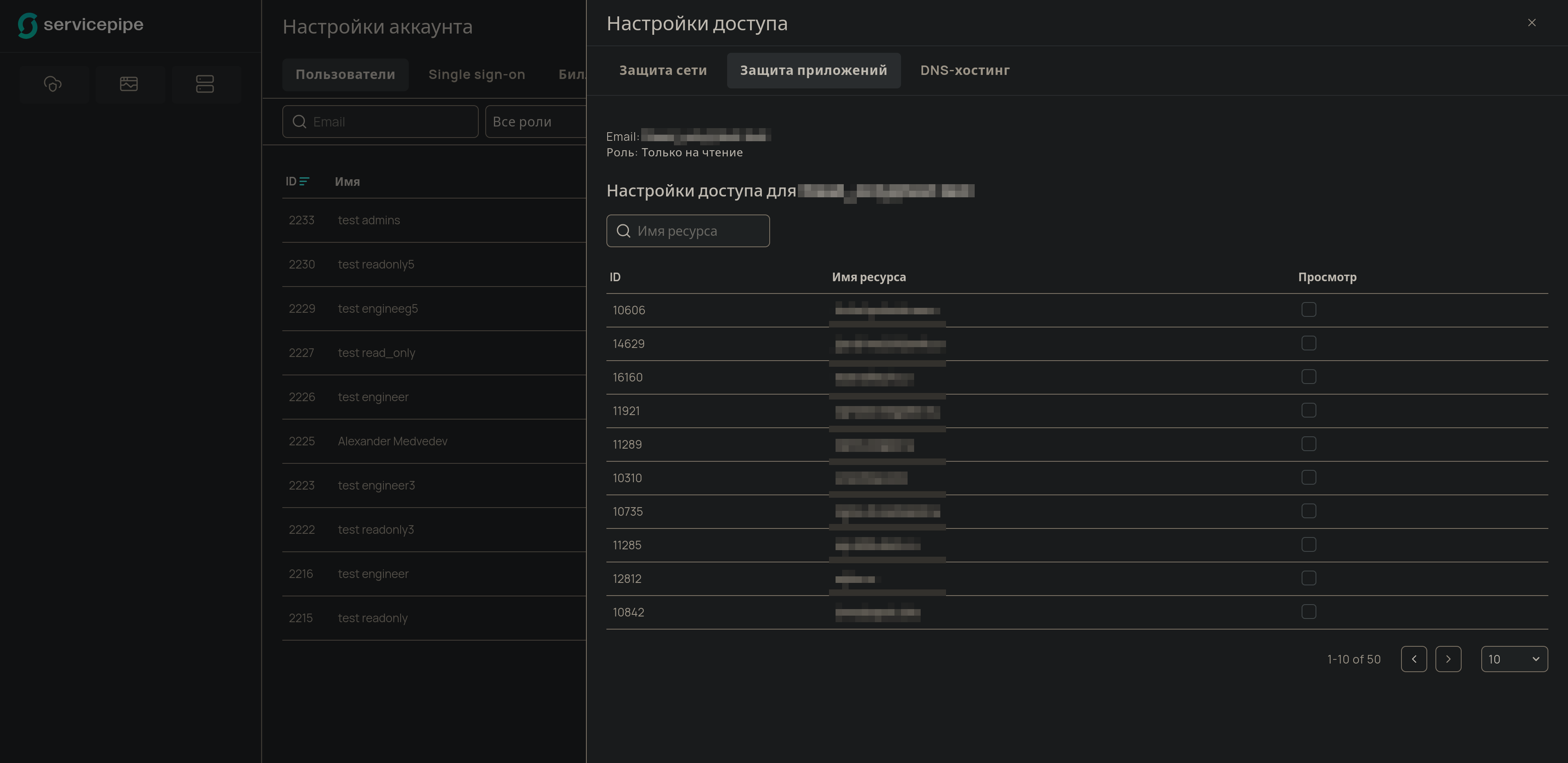Select the Single sign-on tab

(x=477, y=74)
